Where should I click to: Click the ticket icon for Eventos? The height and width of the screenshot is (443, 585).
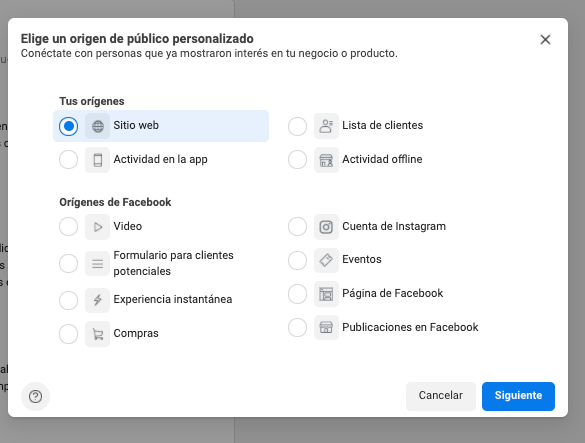[x=326, y=260]
